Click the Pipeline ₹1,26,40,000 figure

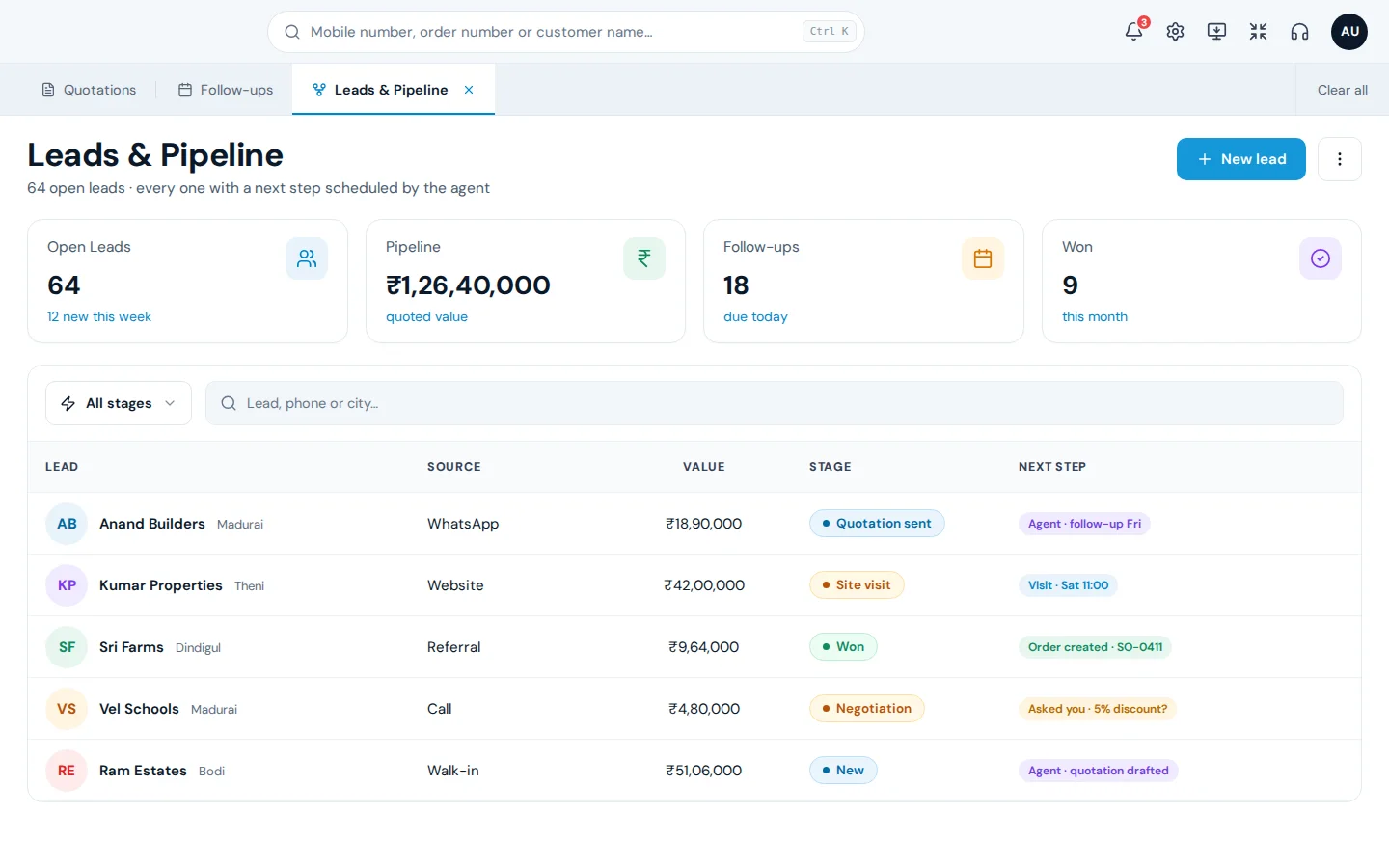click(x=468, y=285)
